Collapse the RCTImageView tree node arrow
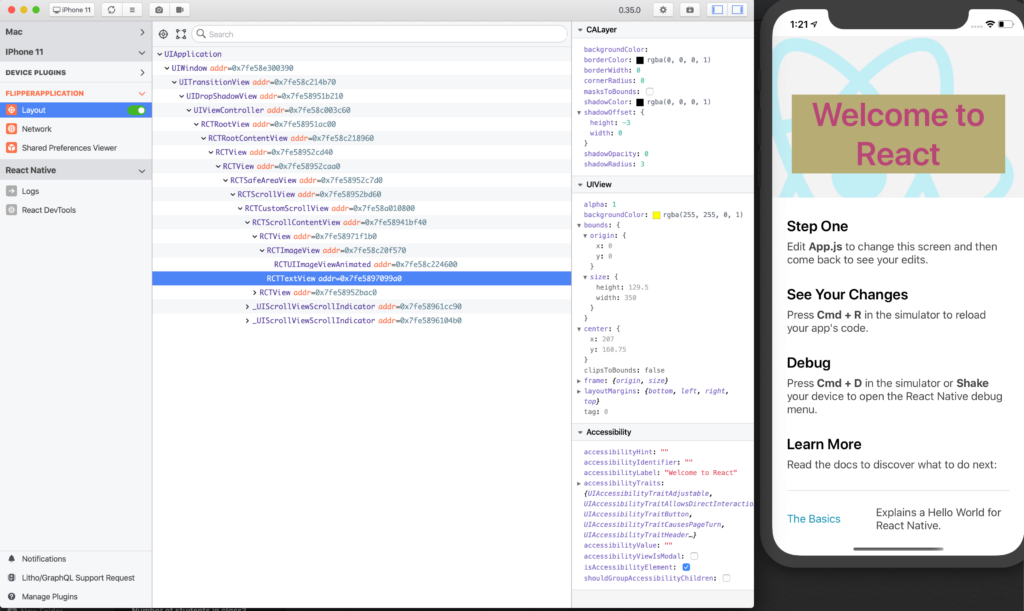 pyautogui.click(x=262, y=251)
